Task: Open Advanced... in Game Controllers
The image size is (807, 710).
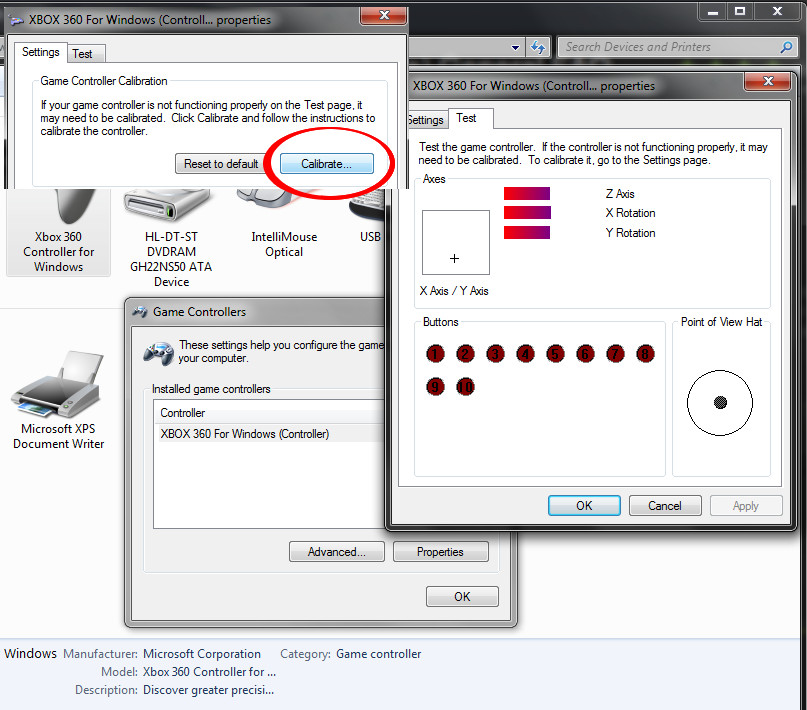Action: pos(337,552)
